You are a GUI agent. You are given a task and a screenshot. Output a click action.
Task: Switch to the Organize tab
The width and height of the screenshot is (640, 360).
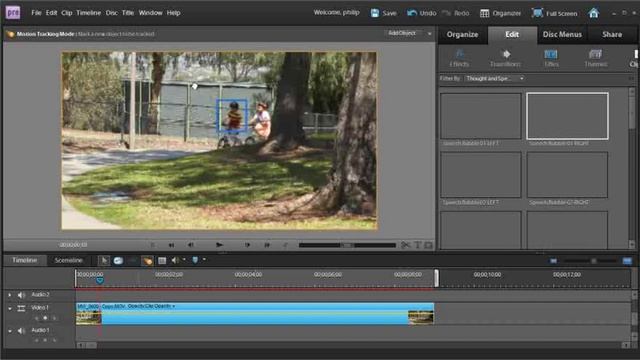click(462, 35)
